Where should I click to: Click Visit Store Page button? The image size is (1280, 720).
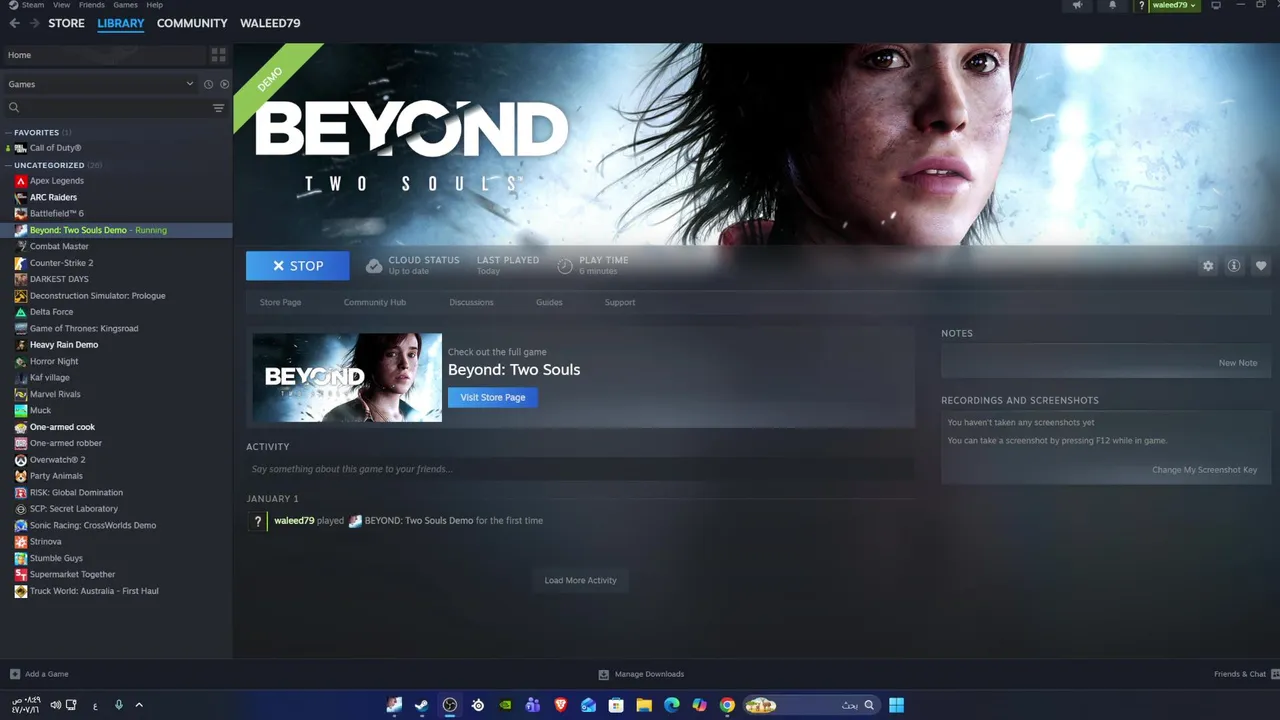493,397
